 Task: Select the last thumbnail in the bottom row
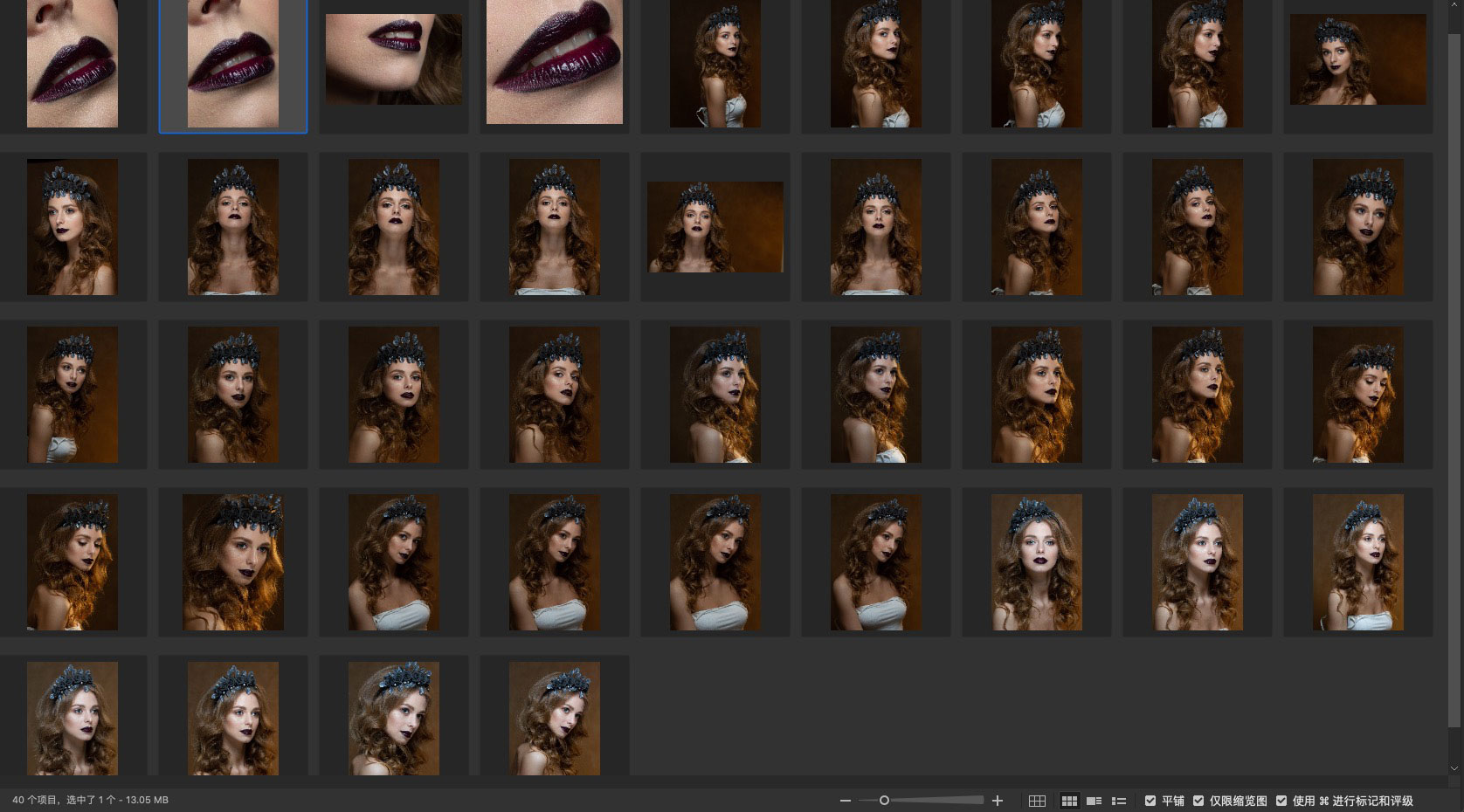pyautogui.click(x=555, y=718)
